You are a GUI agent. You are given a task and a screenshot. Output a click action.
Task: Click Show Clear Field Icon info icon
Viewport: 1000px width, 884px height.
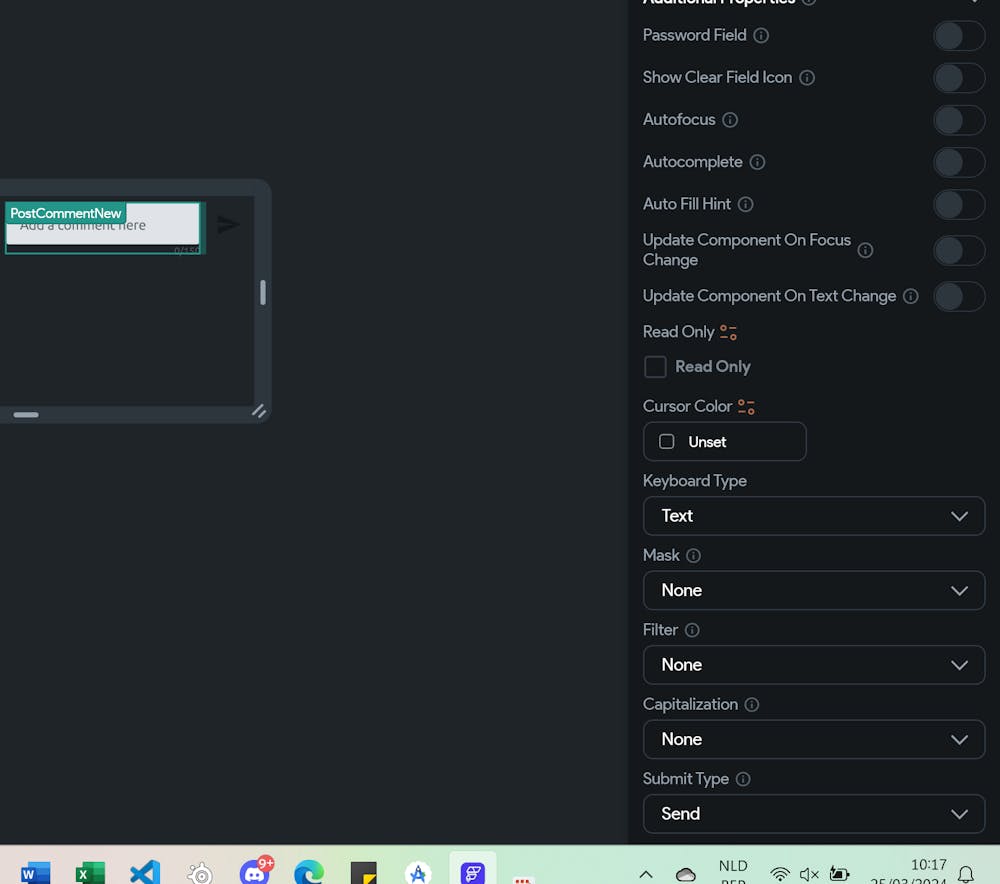807,77
